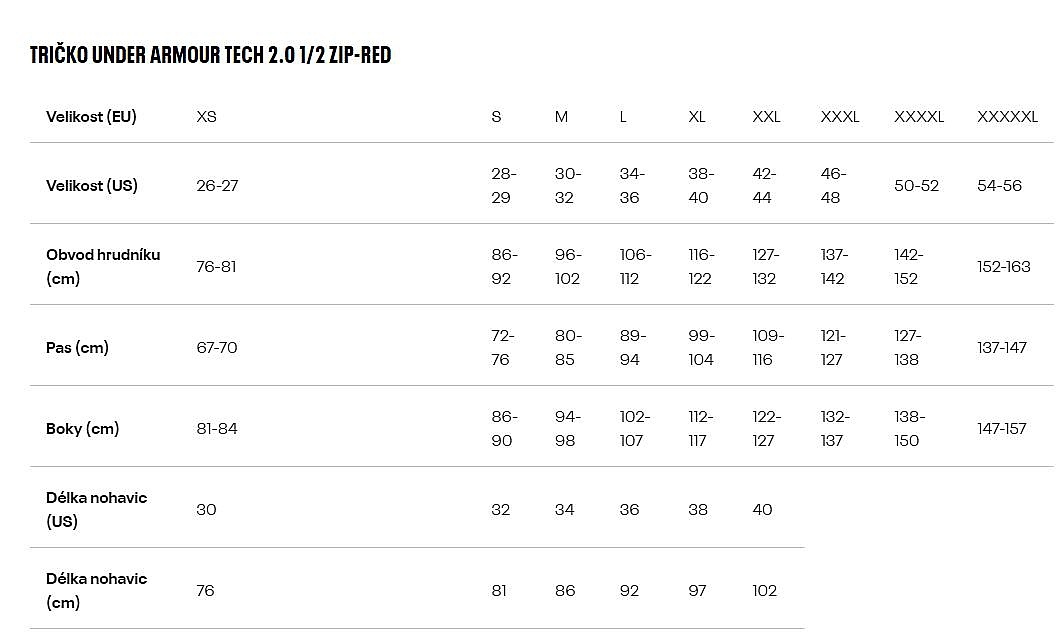Screen dimensions: 1059x644
Task: Click chest measurement 152-163
Action: point(1003,267)
